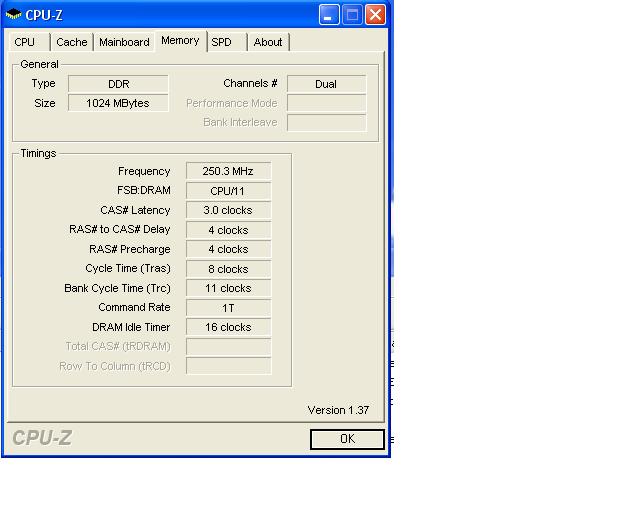
Task: Click the Channels # label
Action: pos(250,83)
